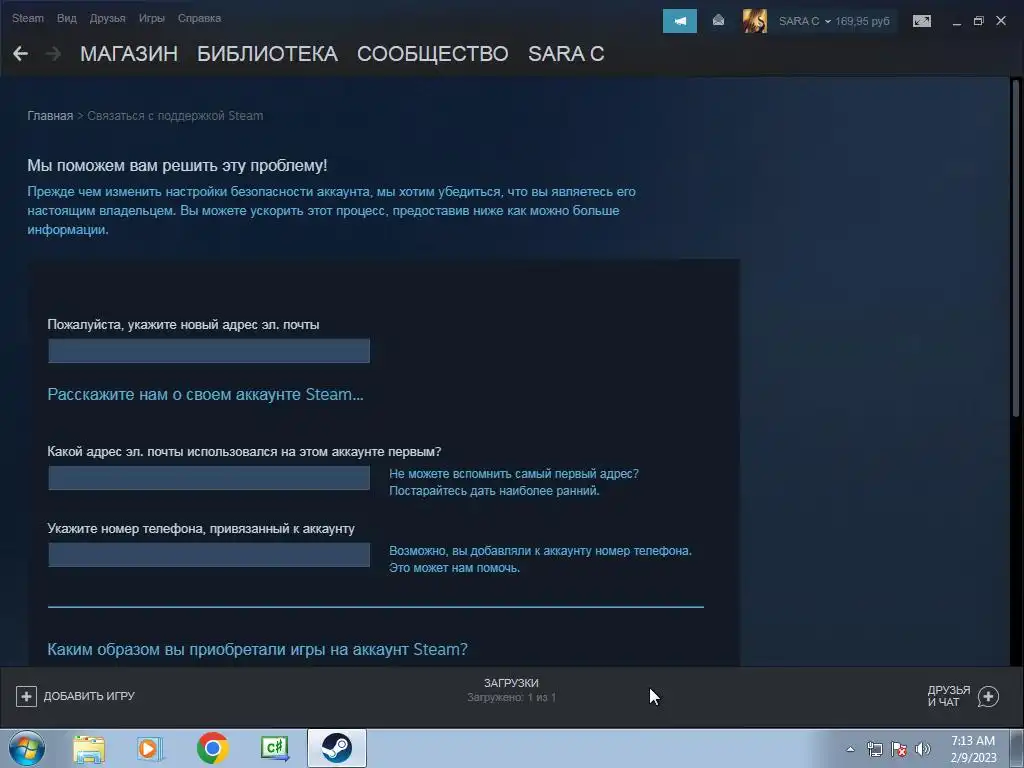
Task: Click ДРУЗЬЯ И ЧАТ label
Action: pyautogui.click(x=948, y=696)
